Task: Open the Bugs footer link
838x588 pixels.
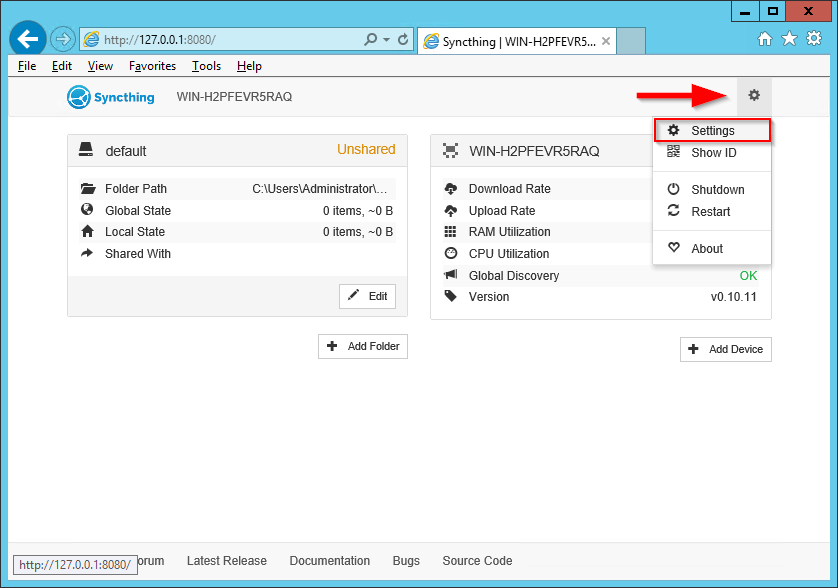Action: point(406,561)
